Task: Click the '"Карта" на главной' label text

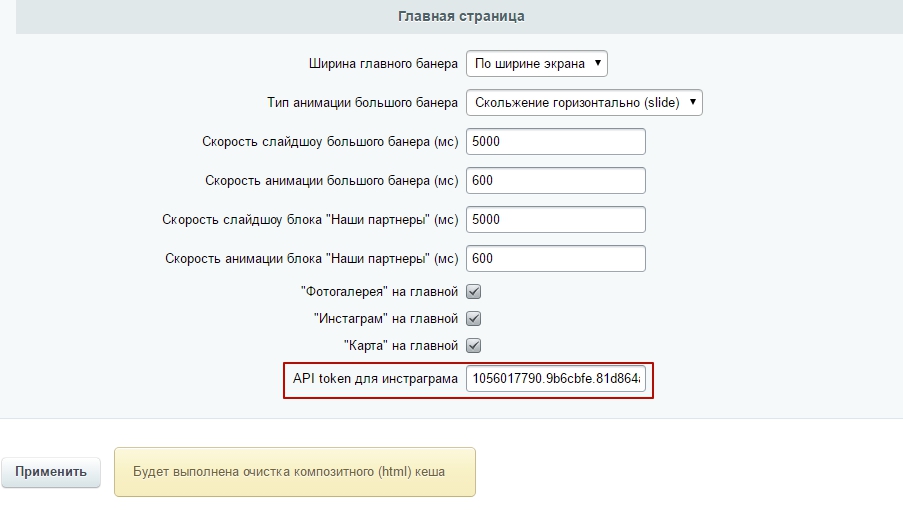Action: 400,346
